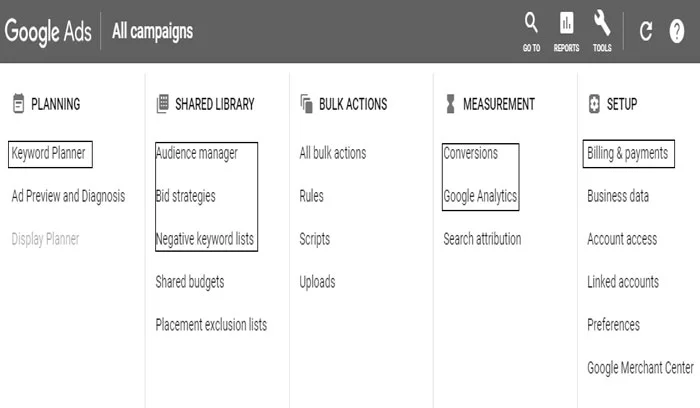
Task: Click the Planning section calendar icon
Action: (x=18, y=104)
